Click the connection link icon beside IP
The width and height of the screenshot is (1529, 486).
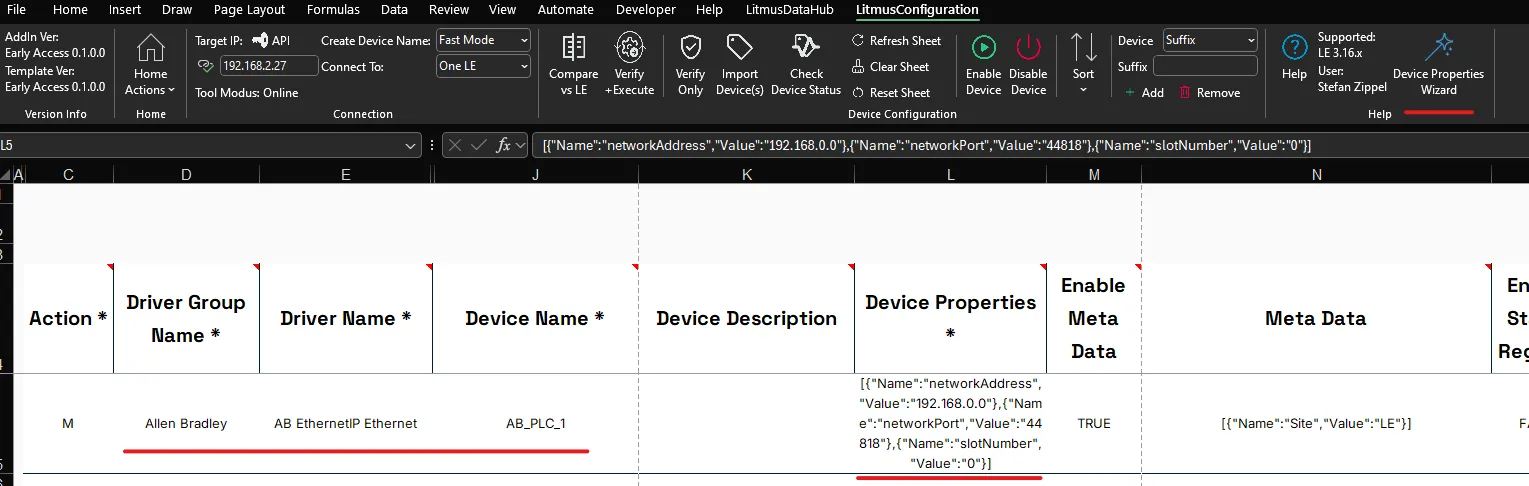(x=206, y=66)
